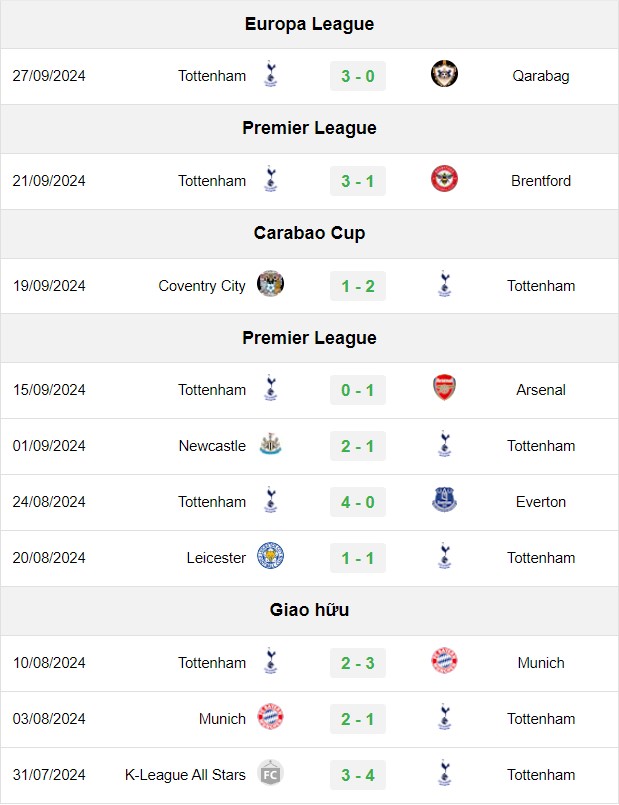Open the 3 - 4 K-League match score
This screenshot has width=619, height=805.
(358, 775)
